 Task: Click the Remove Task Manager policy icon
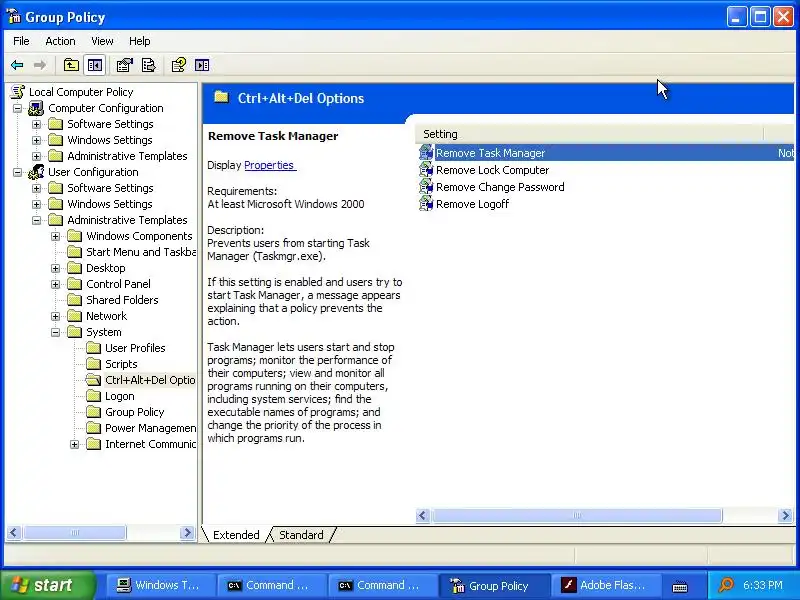(426, 153)
